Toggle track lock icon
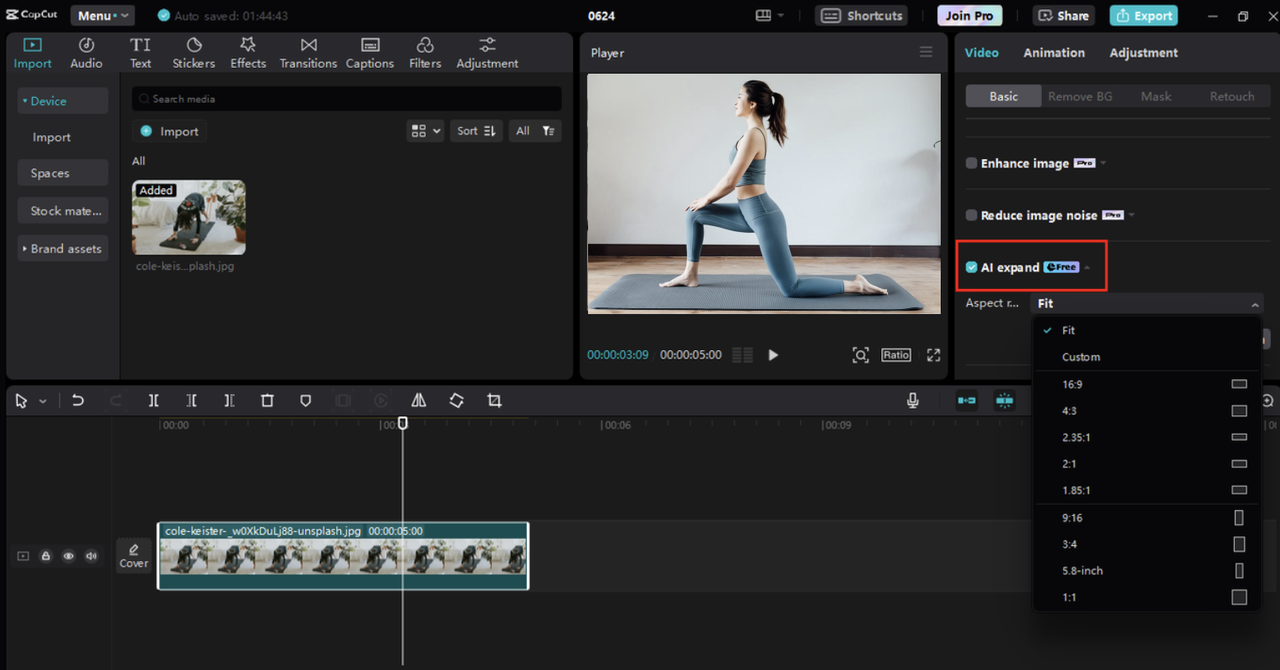1280x670 pixels. 46,556
